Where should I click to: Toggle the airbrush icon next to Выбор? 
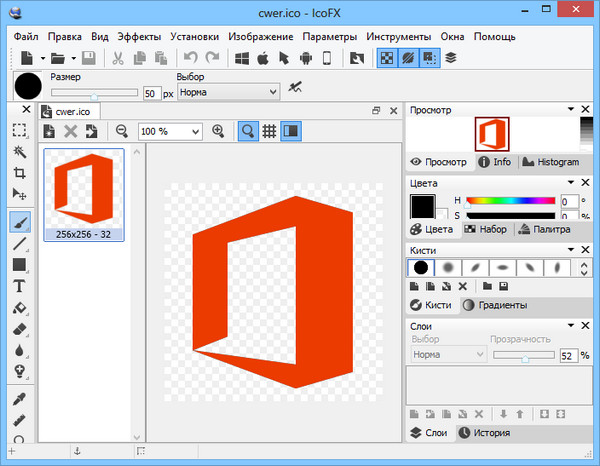tap(295, 88)
